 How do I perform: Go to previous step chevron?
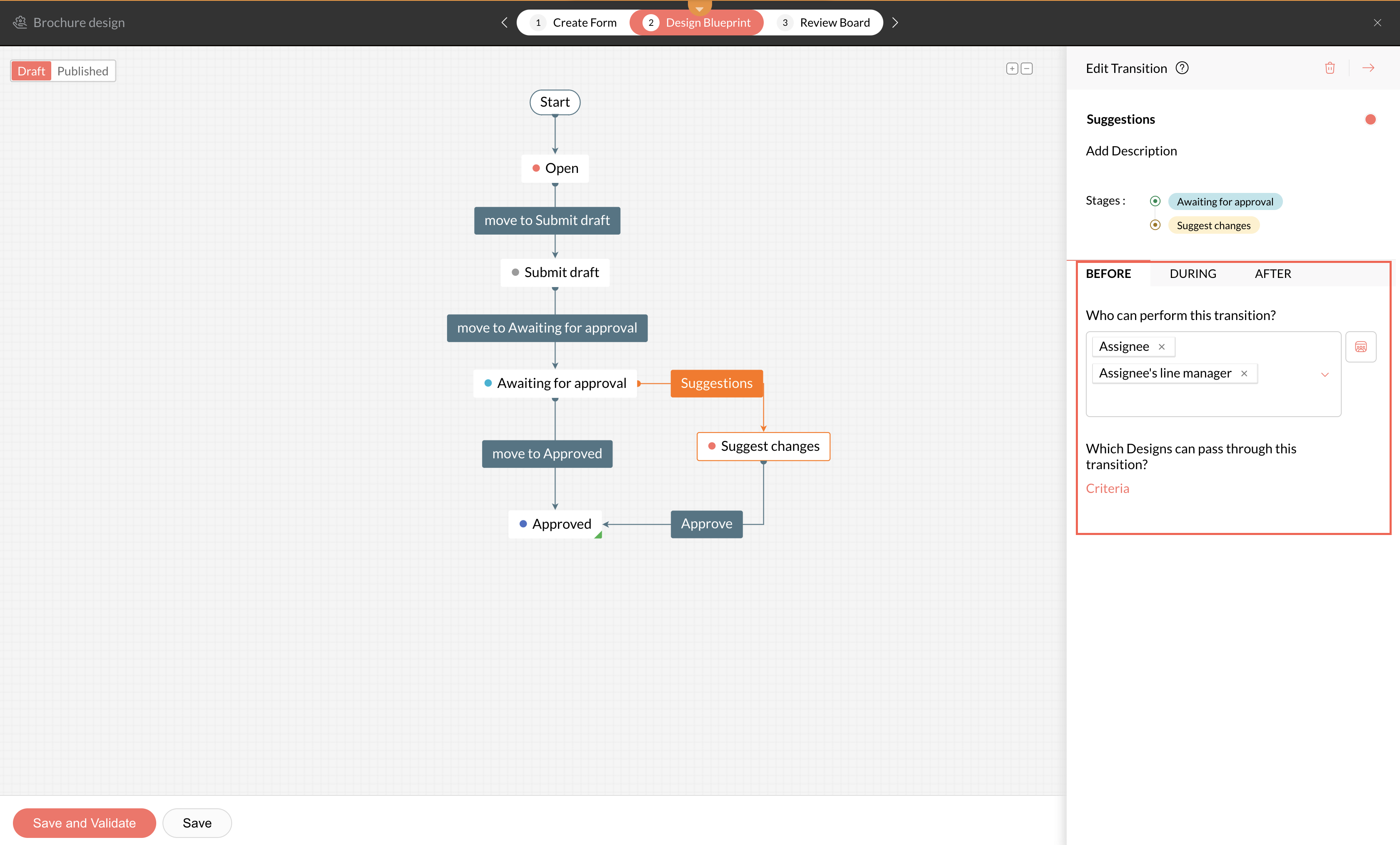(x=504, y=23)
